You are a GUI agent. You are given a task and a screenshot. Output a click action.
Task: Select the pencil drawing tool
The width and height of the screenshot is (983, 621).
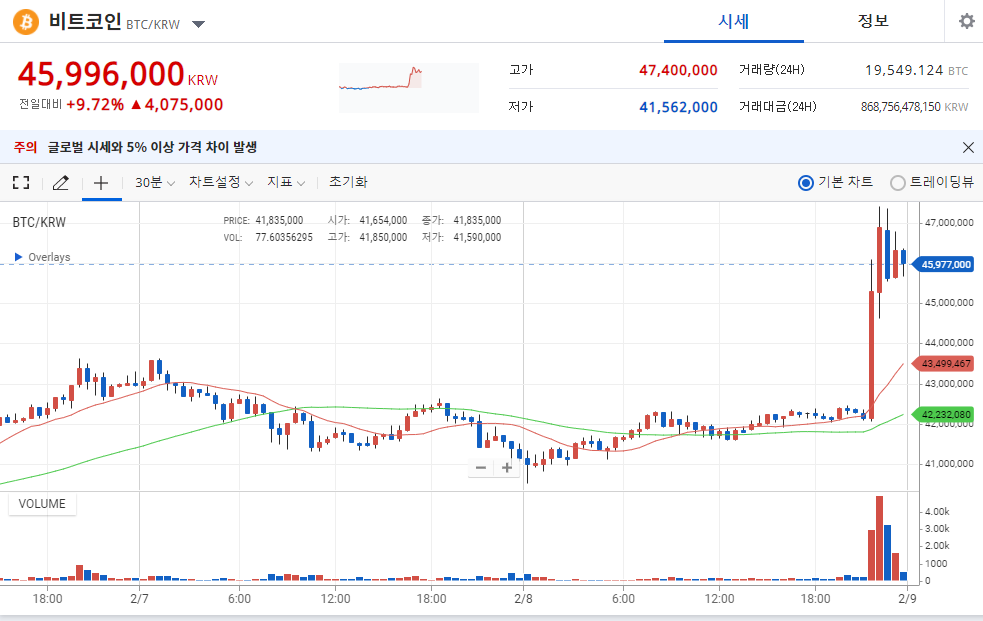[60, 182]
